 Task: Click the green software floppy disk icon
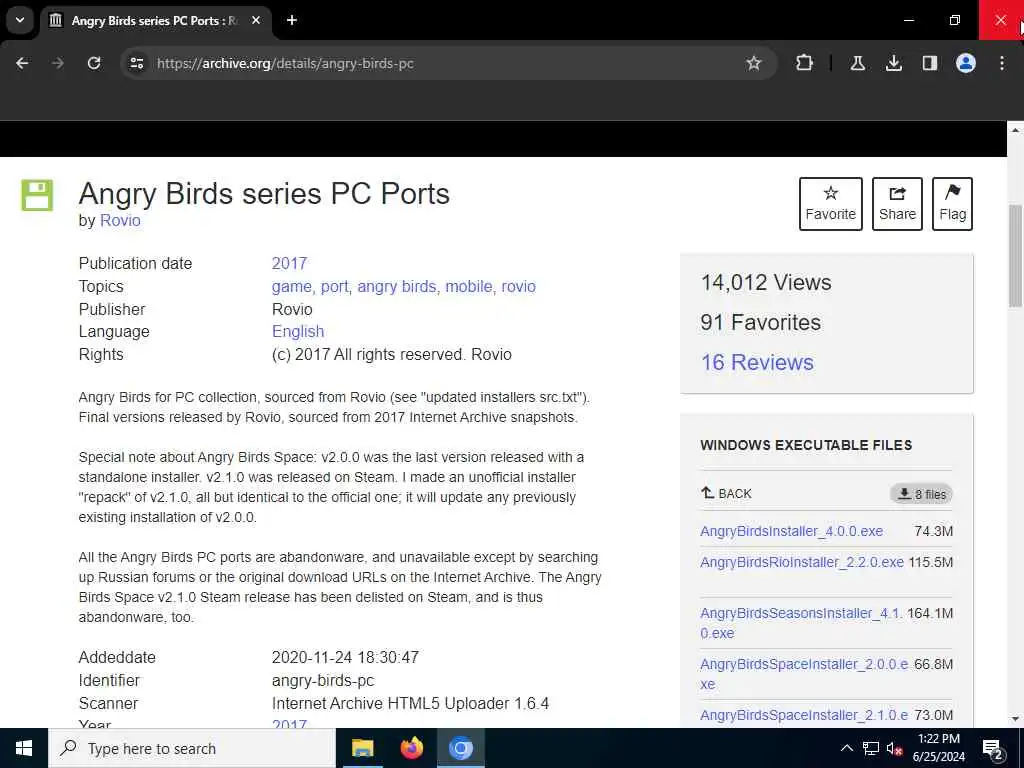37,195
